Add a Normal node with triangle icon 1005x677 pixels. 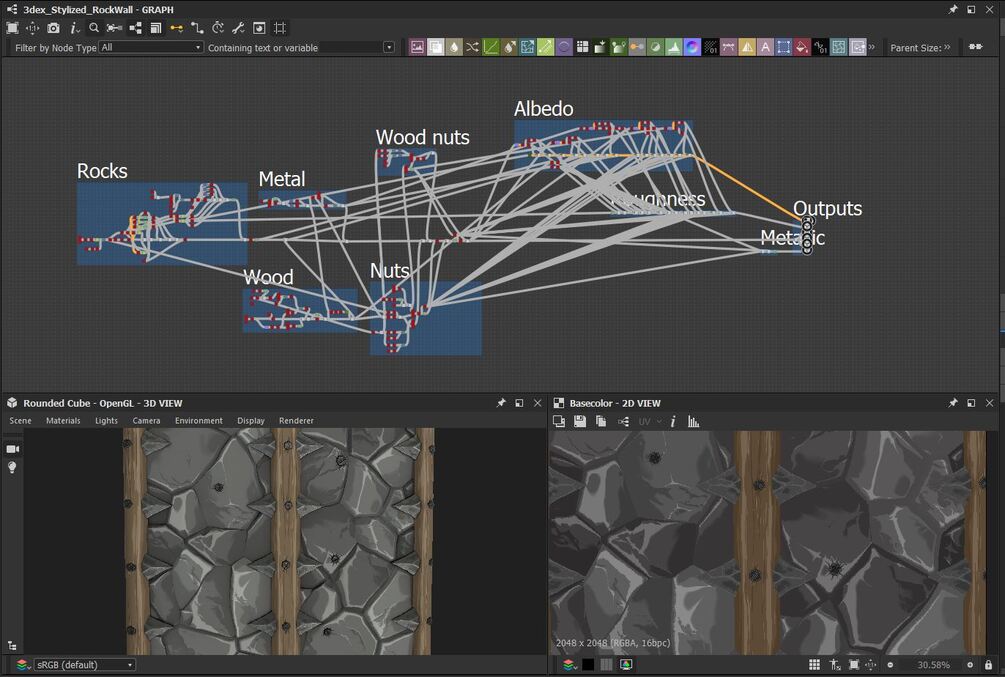click(x=747, y=47)
